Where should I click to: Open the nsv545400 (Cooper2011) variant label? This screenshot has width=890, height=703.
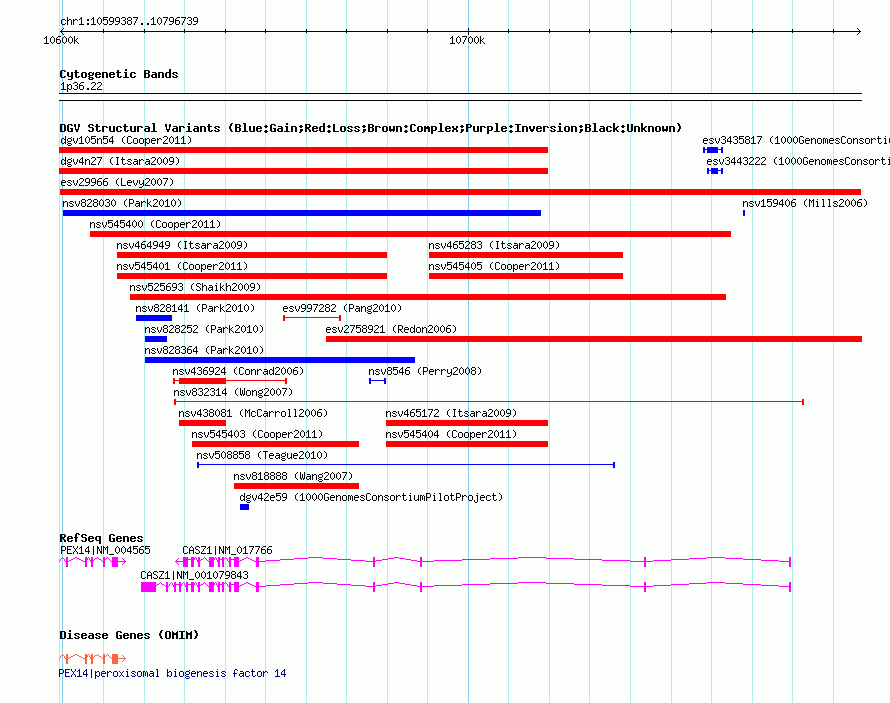pyautogui.click(x=155, y=224)
